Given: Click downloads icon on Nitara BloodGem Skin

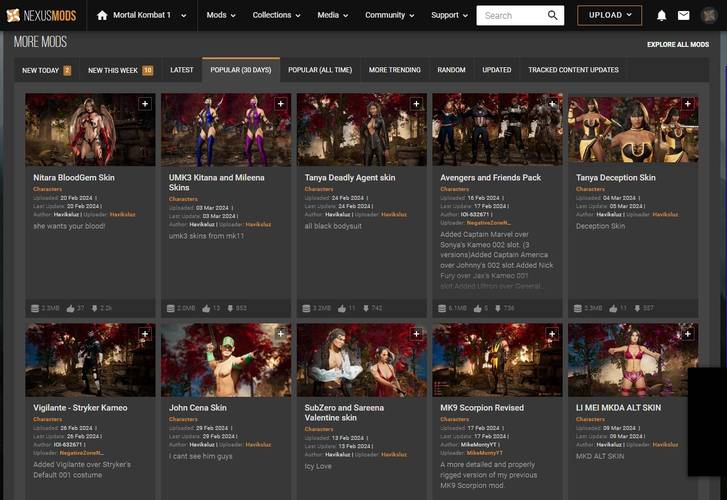Looking at the screenshot, I should pos(95,308).
